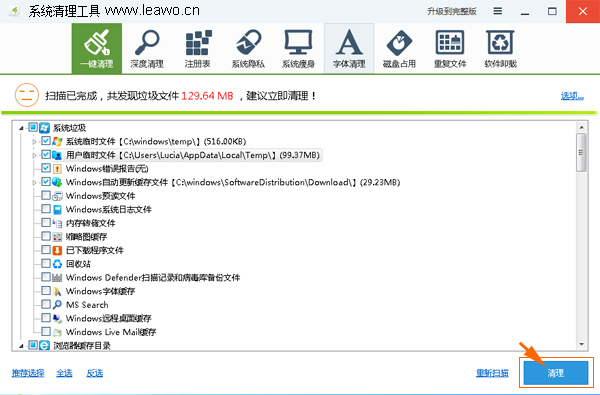Open the 选项... options link

[572, 96]
